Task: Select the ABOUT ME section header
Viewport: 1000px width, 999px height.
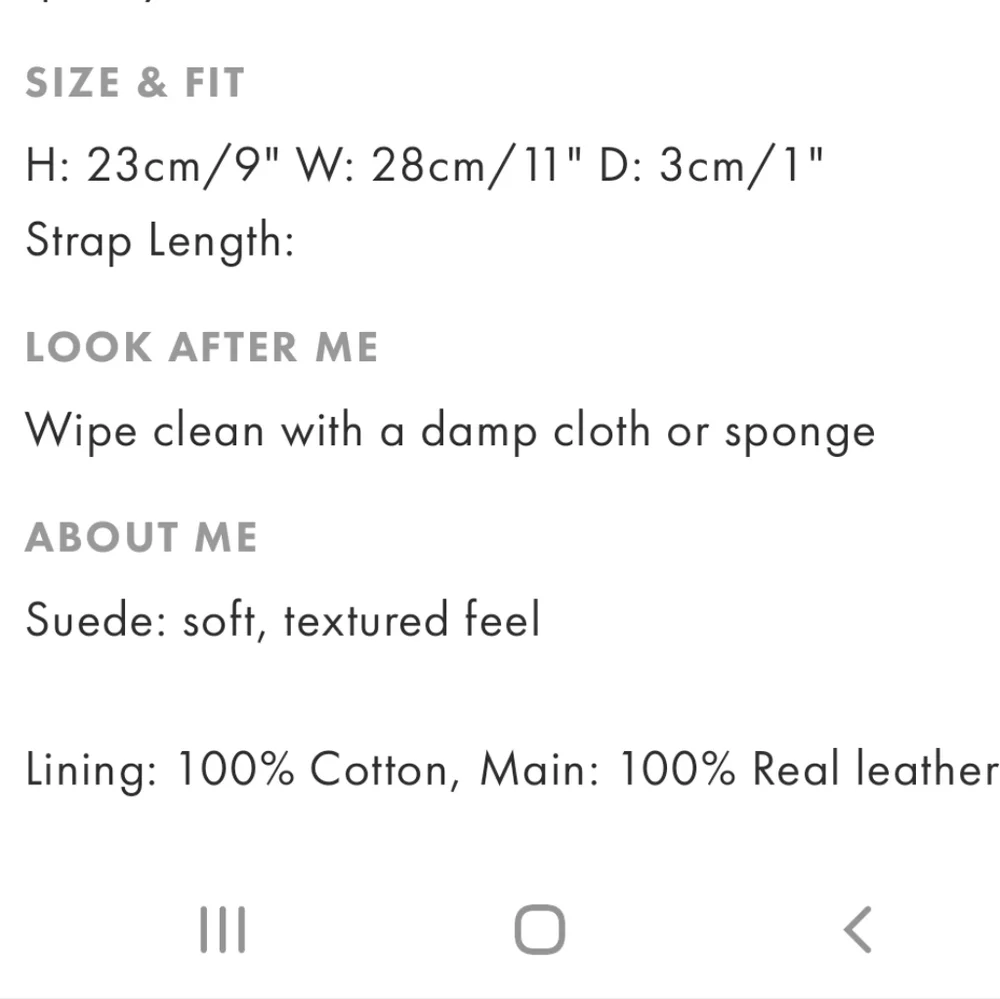Action: 141,537
